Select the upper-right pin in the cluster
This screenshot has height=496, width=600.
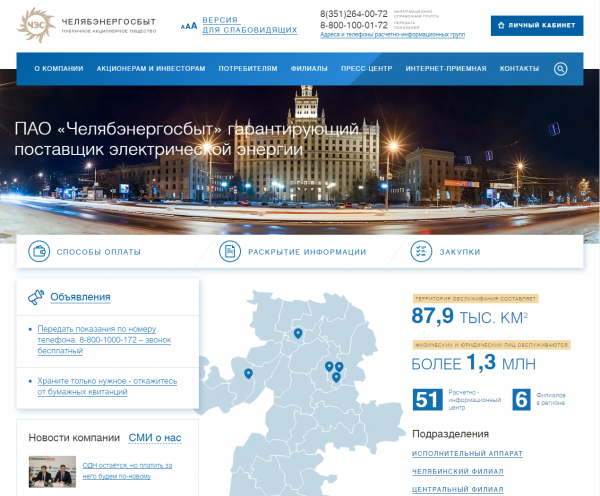(x=339, y=367)
